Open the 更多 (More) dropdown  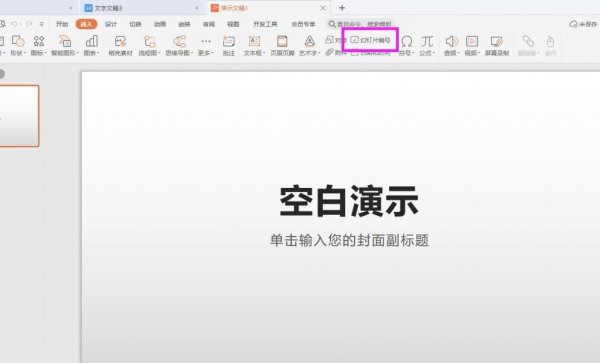206,46
